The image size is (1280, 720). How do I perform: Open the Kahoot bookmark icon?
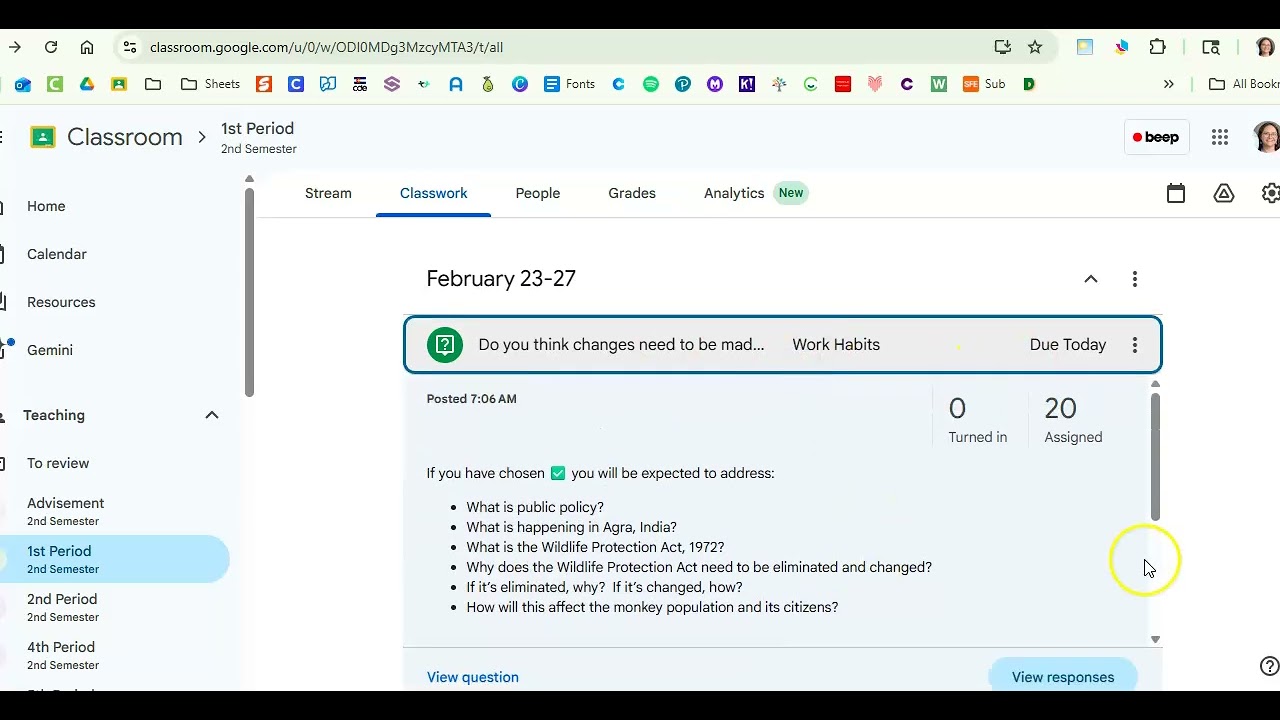747,84
